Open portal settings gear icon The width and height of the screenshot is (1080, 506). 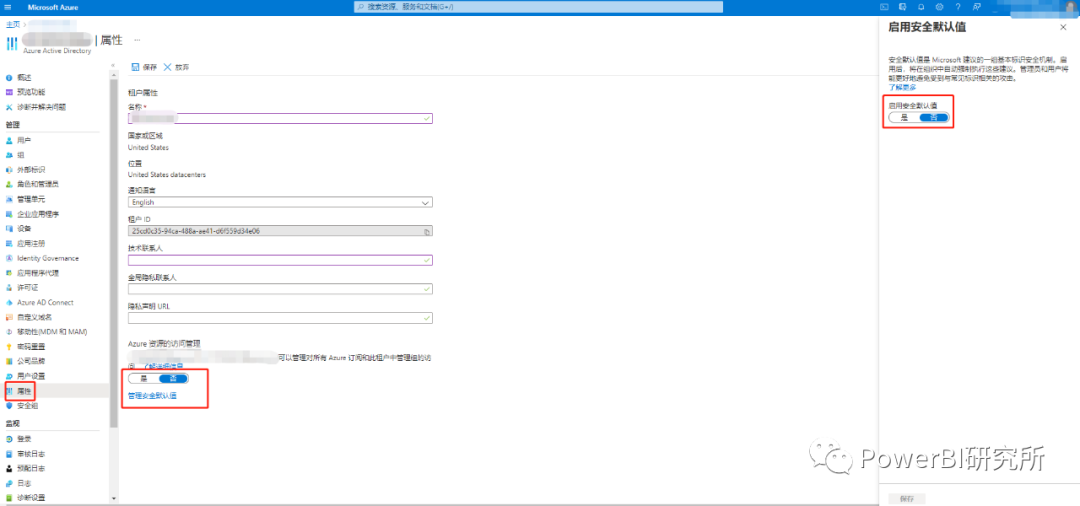[939, 7]
